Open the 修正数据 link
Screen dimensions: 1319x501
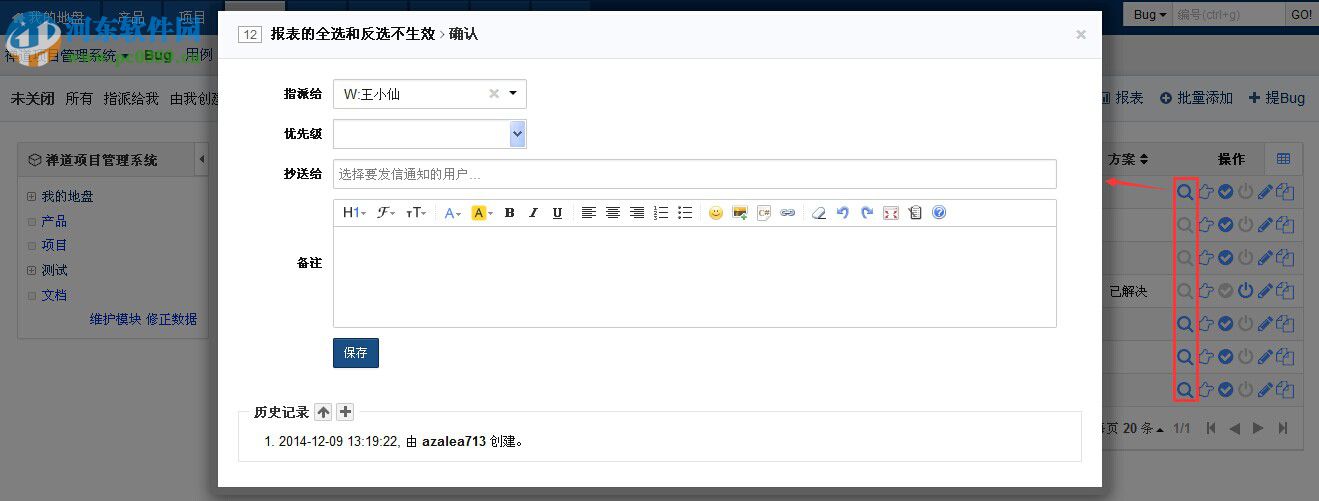171,319
